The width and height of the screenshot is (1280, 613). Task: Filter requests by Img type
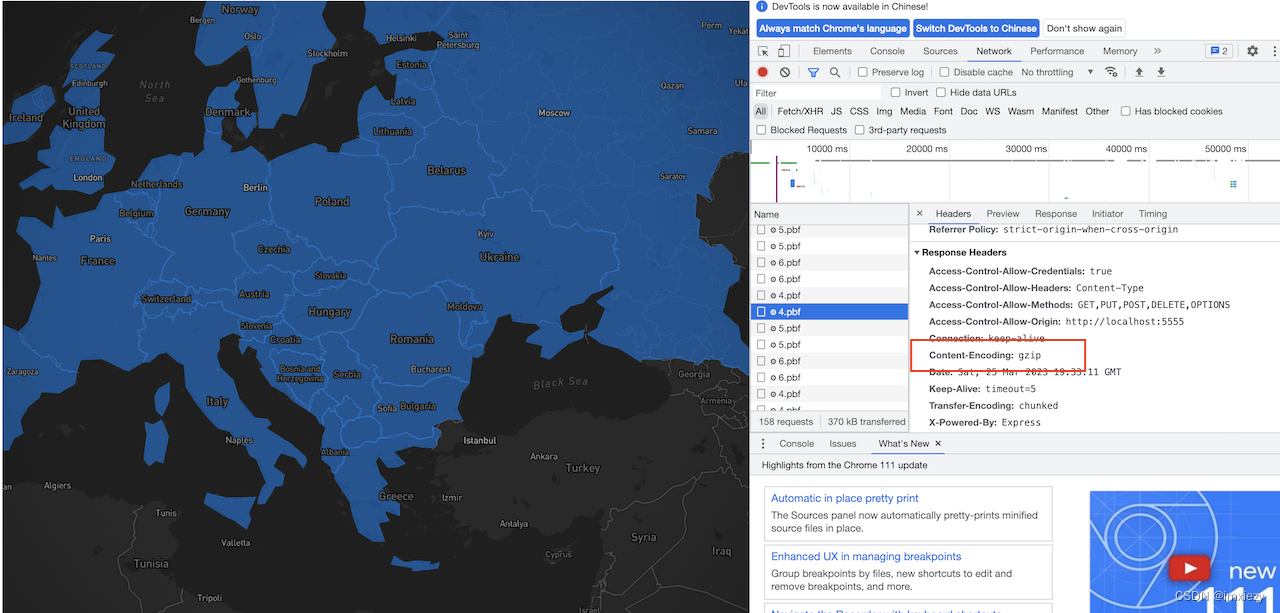point(884,111)
